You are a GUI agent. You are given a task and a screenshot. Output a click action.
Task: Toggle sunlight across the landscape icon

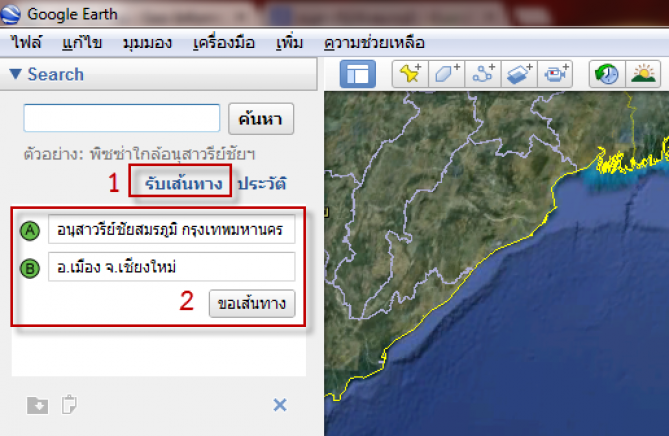(643, 74)
